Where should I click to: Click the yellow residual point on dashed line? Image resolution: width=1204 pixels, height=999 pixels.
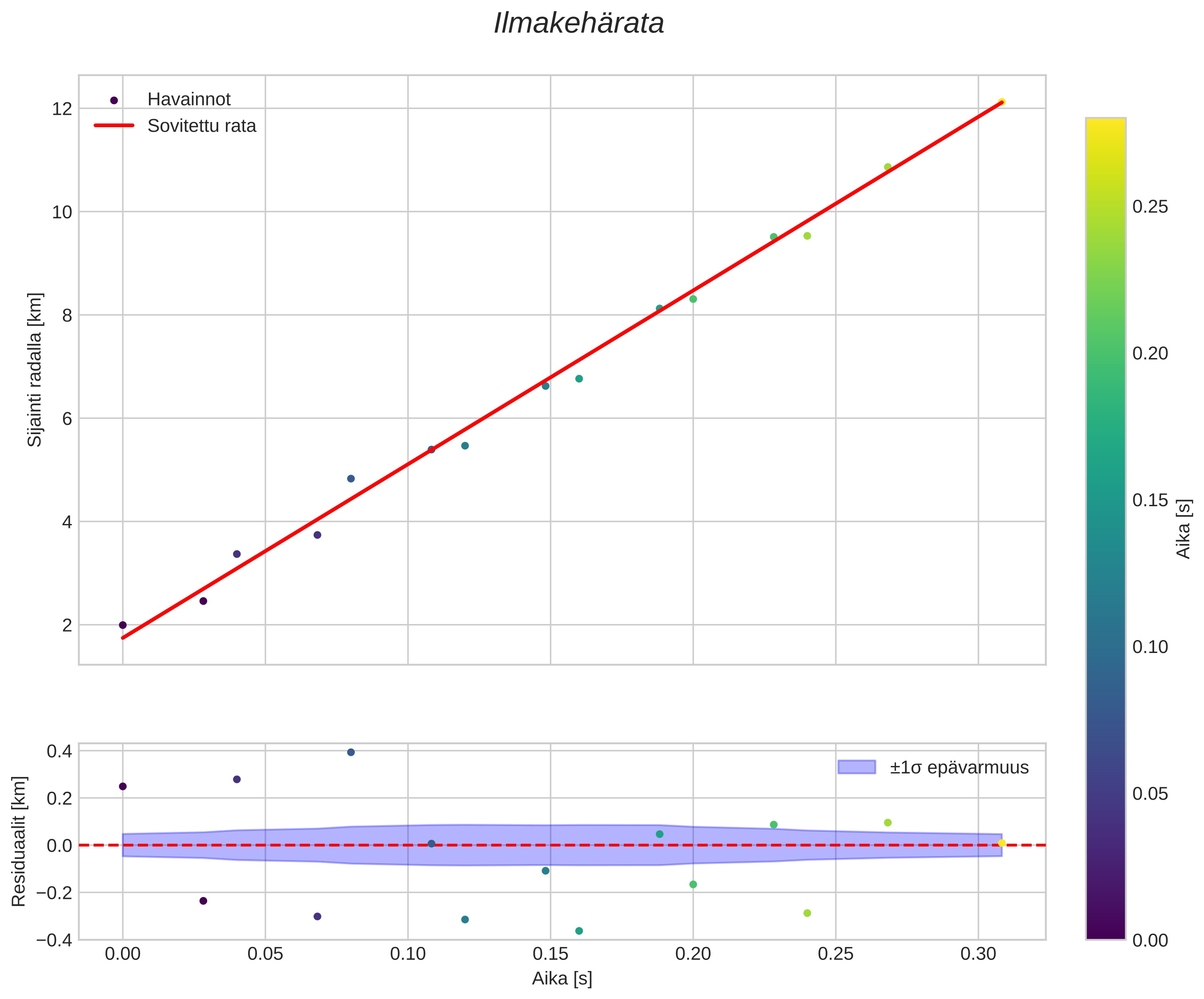pyautogui.click(x=1002, y=843)
